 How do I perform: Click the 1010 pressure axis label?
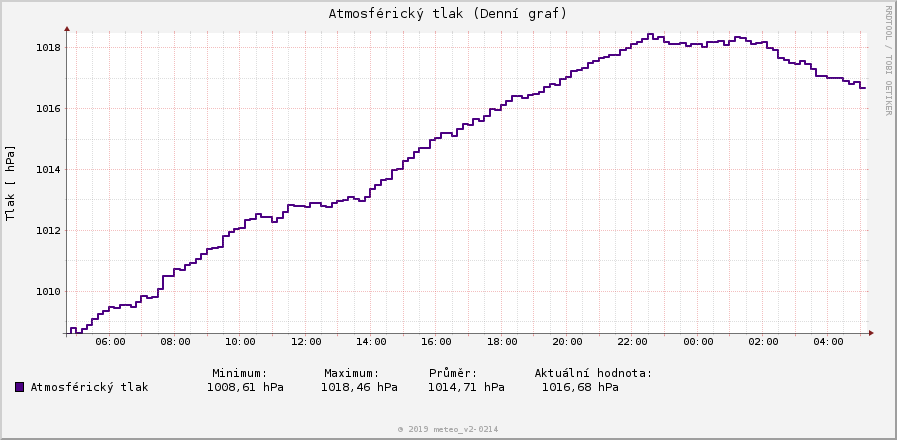[x=47, y=291]
